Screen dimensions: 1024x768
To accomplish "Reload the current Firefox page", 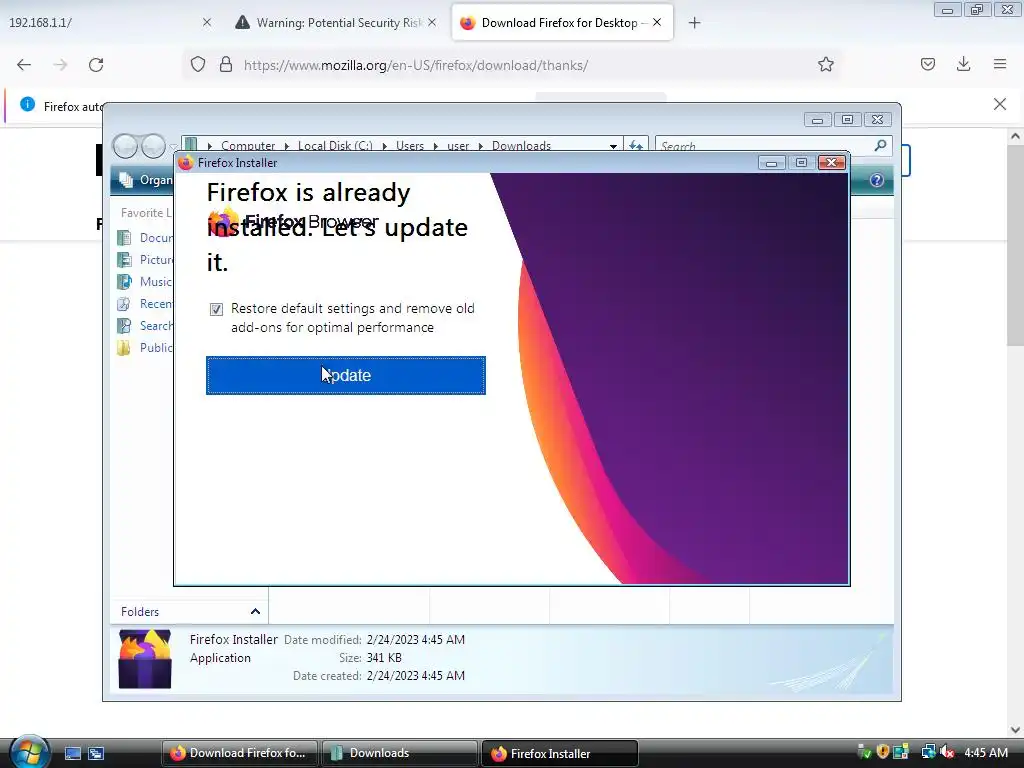I will click(x=96, y=65).
